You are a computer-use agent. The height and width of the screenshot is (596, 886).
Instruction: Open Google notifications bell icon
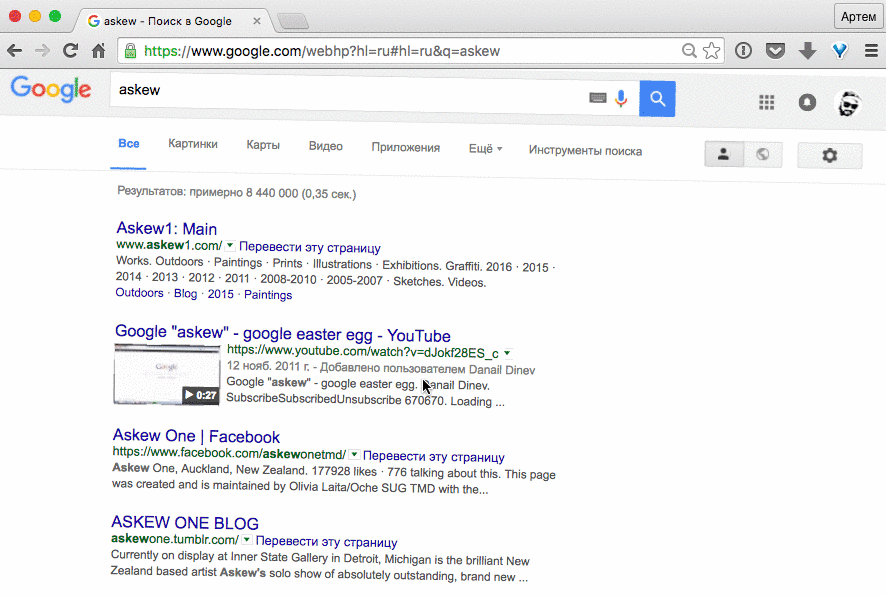pos(807,102)
